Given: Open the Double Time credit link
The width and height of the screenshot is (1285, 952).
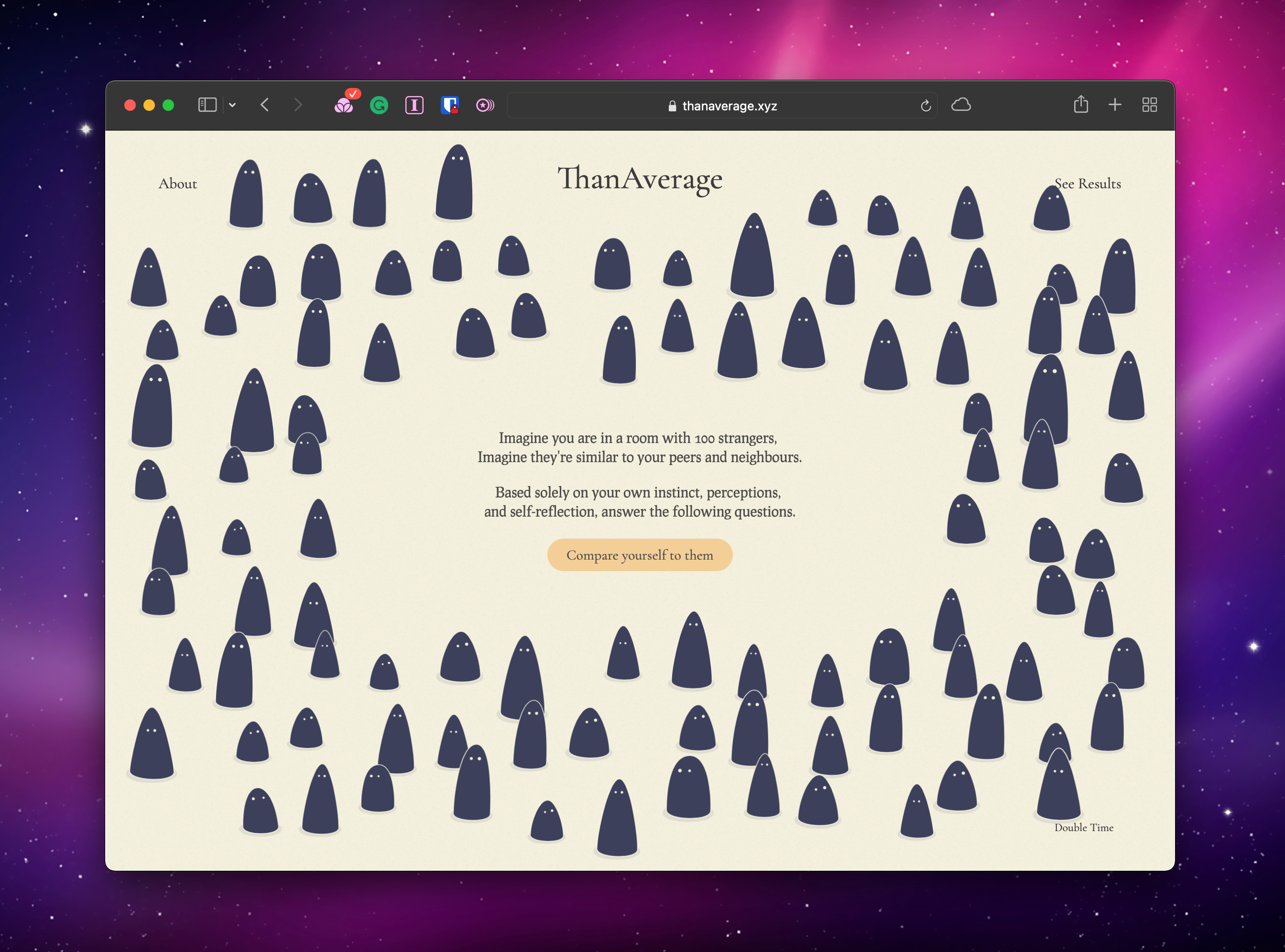Looking at the screenshot, I should point(1084,828).
